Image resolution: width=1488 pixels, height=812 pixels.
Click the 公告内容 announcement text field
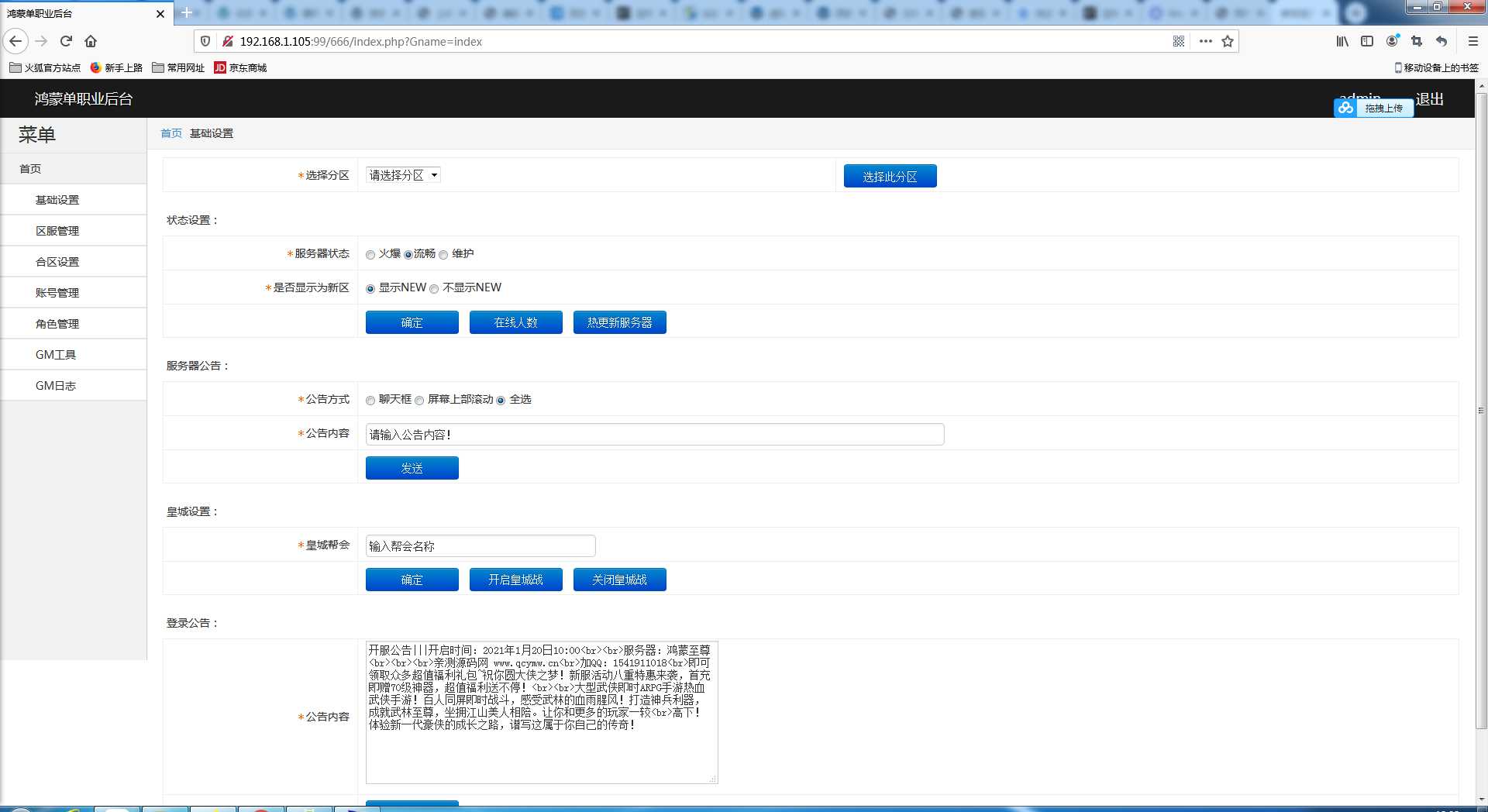coord(654,435)
